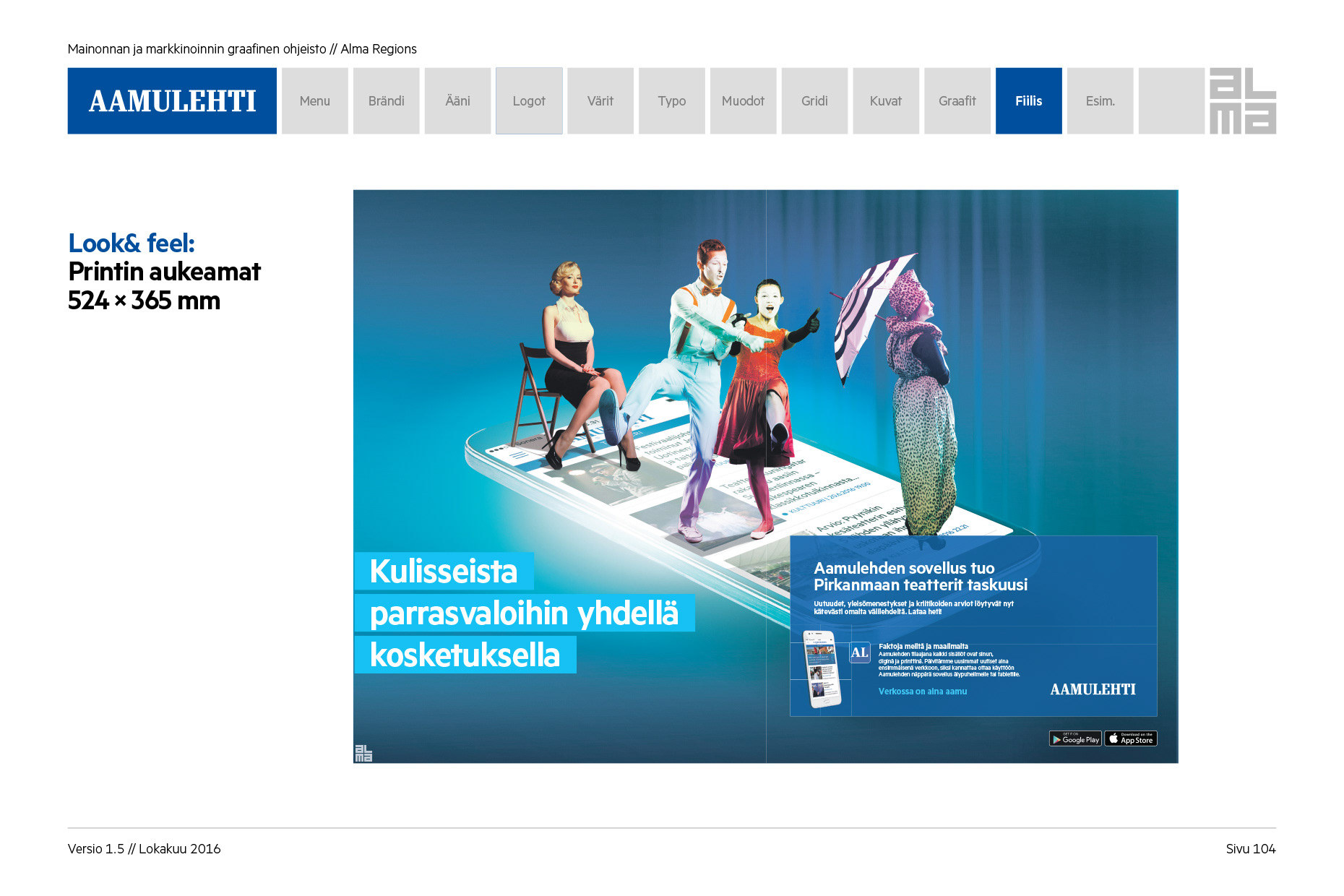Viewport: 1344px width, 896px height.
Task: Click the Versio 1.5 // Lokakuu 2016 footer
Action: pos(145,849)
